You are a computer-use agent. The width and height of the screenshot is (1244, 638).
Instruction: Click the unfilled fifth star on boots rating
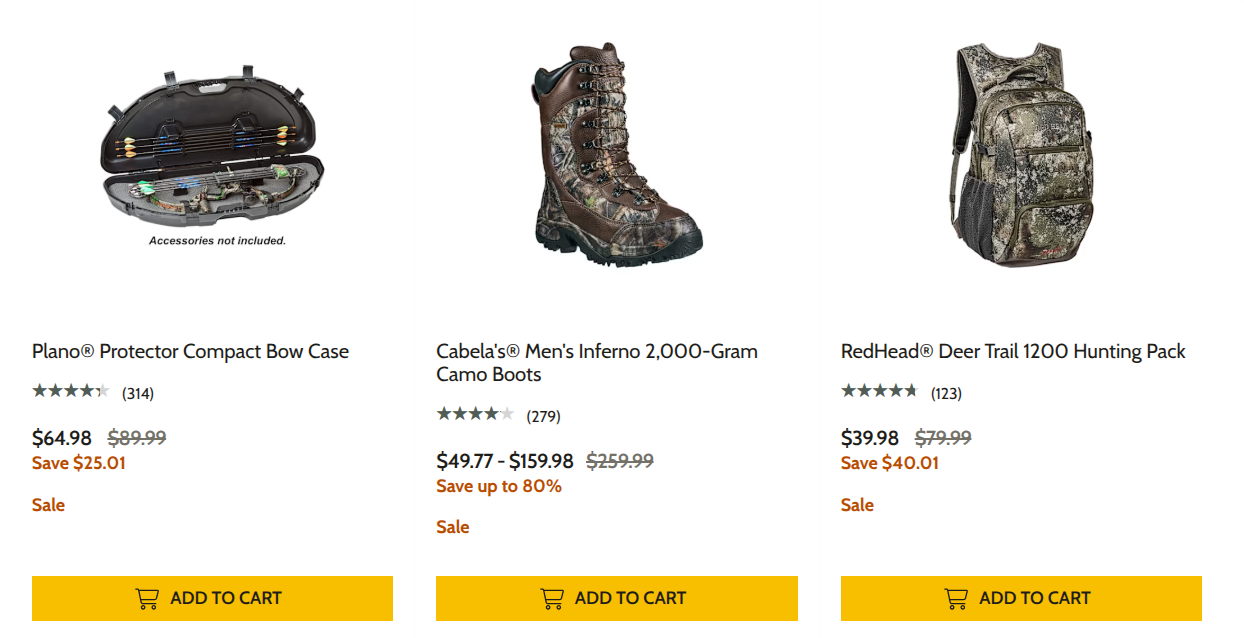coord(508,415)
